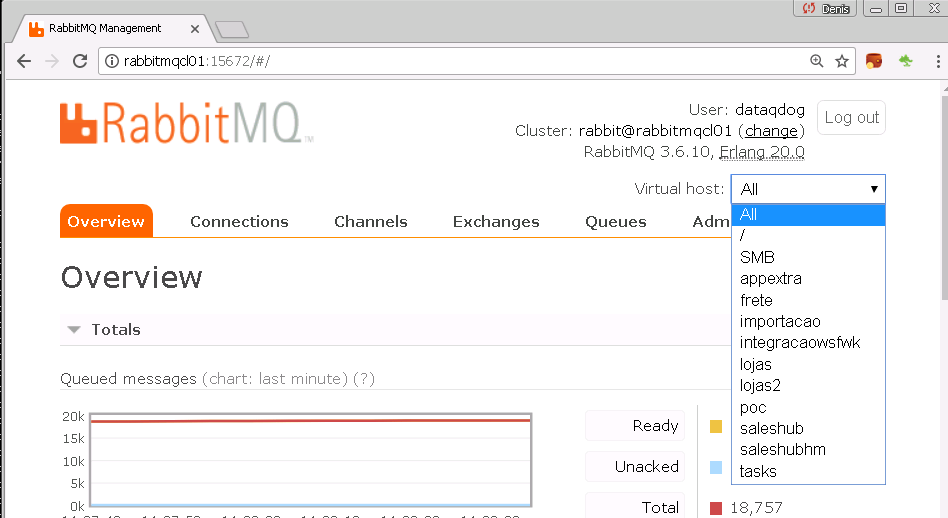
Task: Bookmark this page with the star icon
Action: click(x=842, y=61)
